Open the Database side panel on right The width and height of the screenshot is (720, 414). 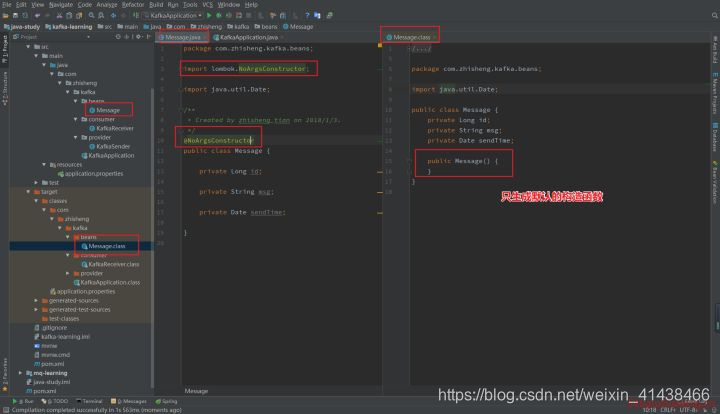point(715,136)
